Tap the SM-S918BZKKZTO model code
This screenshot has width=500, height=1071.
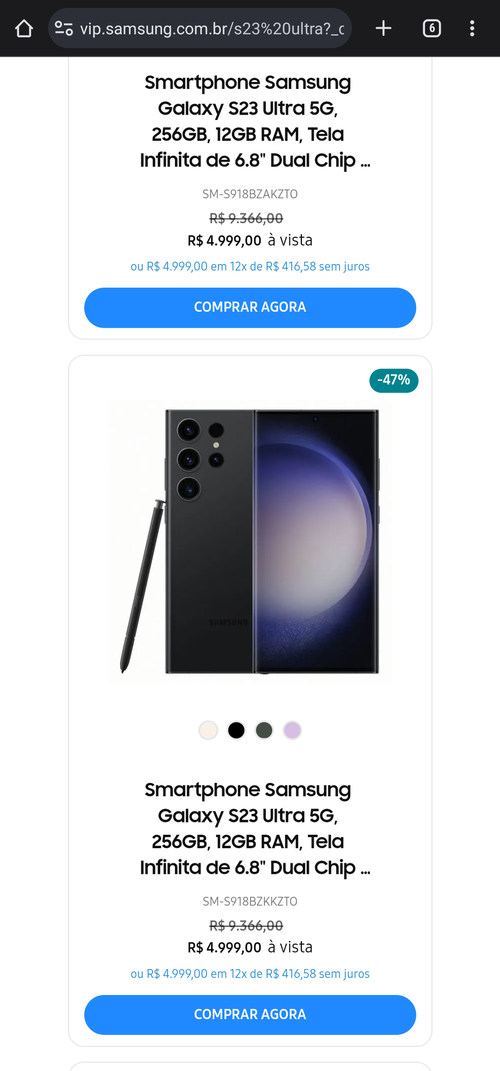click(x=250, y=902)
